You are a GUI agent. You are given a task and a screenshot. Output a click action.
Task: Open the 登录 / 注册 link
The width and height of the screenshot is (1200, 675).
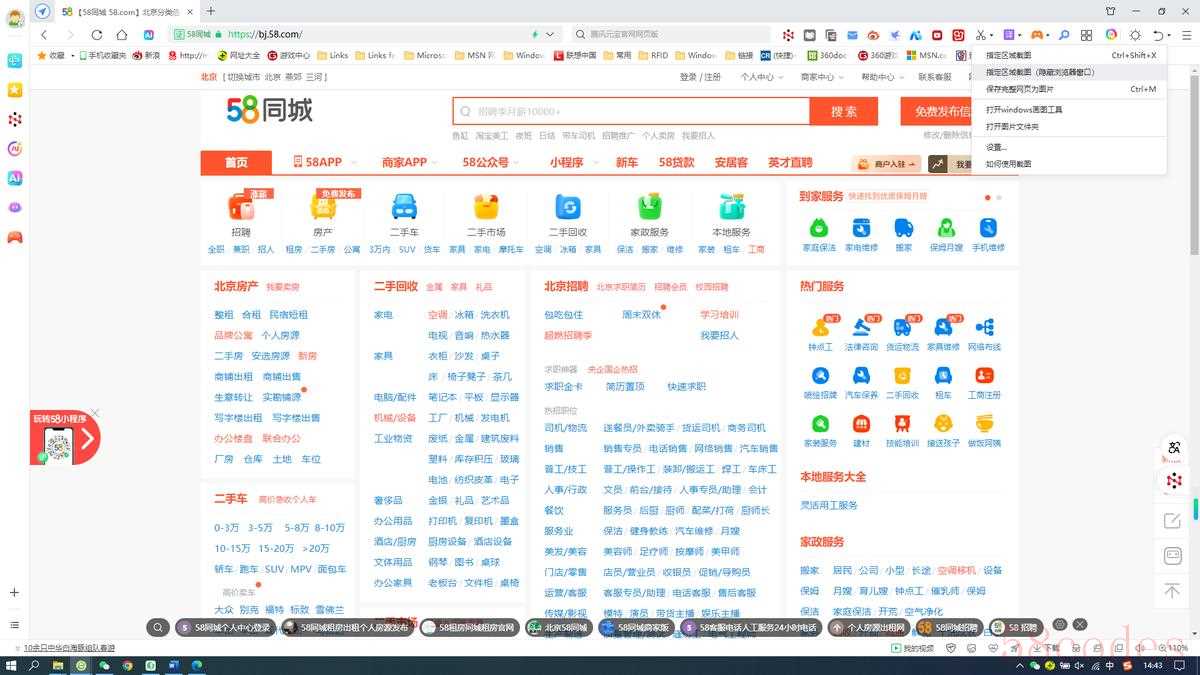700,77
